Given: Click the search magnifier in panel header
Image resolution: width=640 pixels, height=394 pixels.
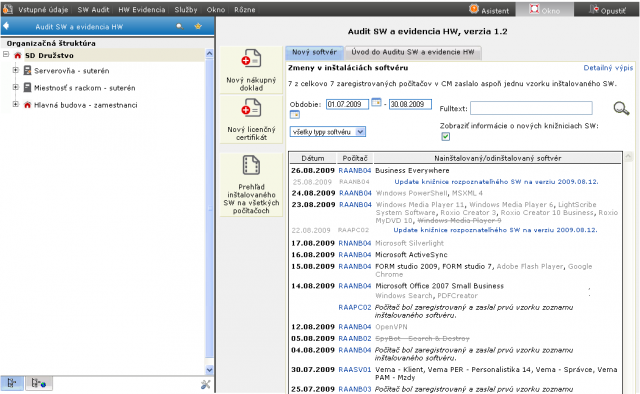Looking at the screenshot, I should coord(180,27).
